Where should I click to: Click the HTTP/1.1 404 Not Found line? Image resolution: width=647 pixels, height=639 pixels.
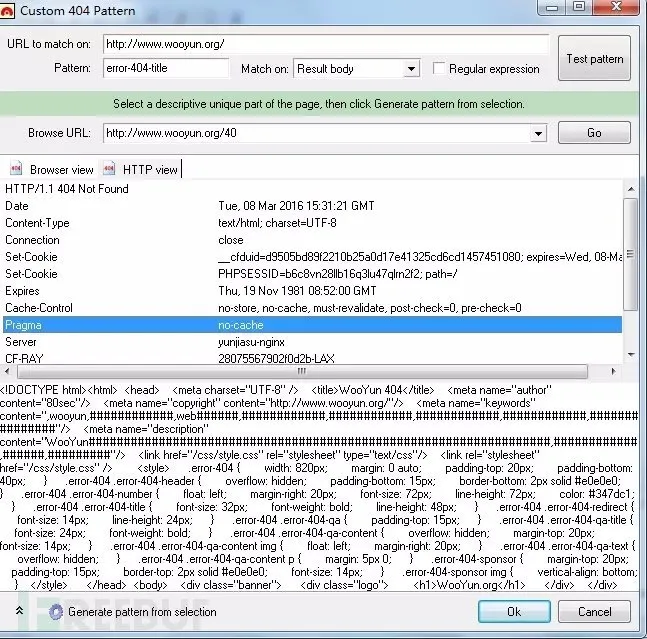click(67, 189)
